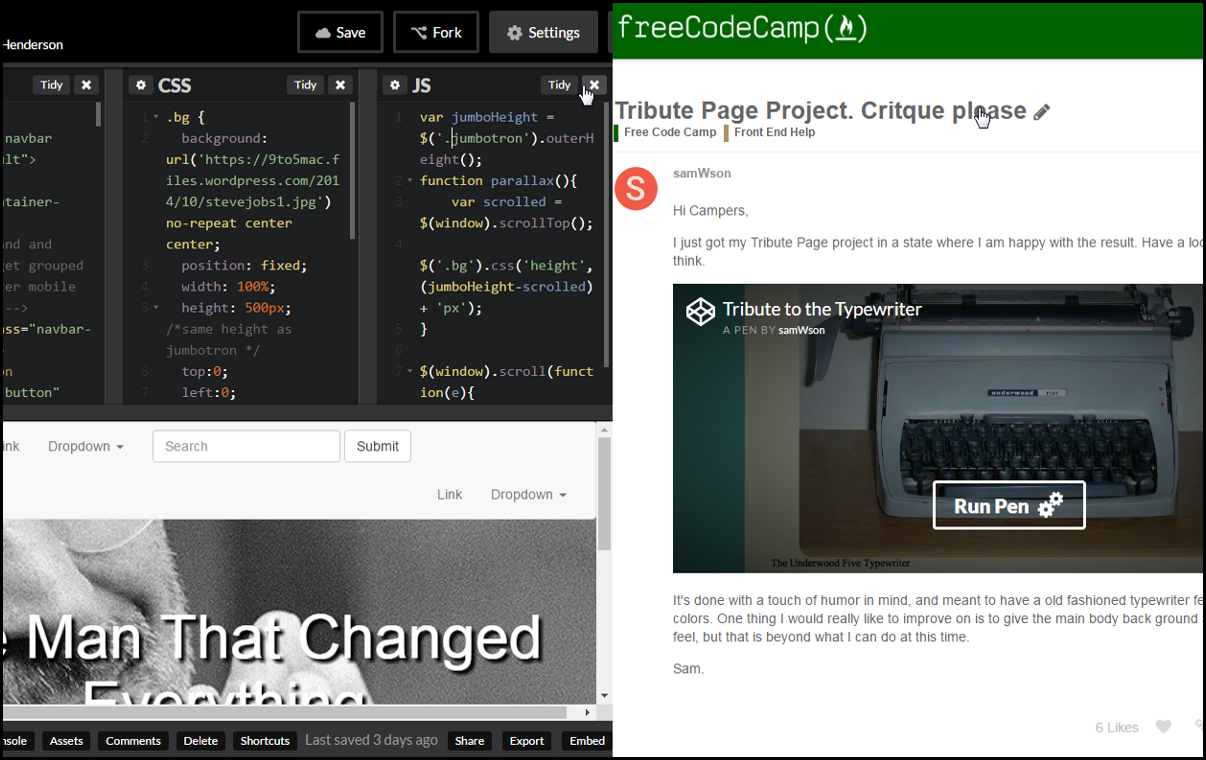Open CodePen Settings
This screenshot has width=1206, height=760.
click(543, 32)
